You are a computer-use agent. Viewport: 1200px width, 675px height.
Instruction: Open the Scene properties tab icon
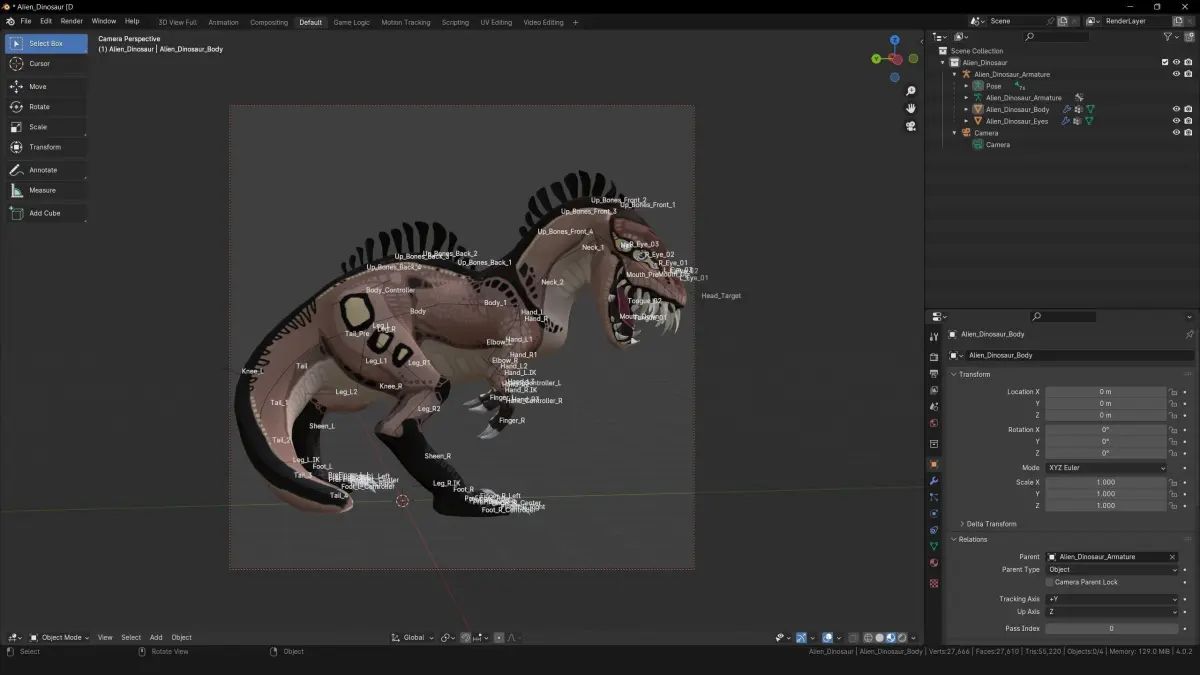coord(934,407)
